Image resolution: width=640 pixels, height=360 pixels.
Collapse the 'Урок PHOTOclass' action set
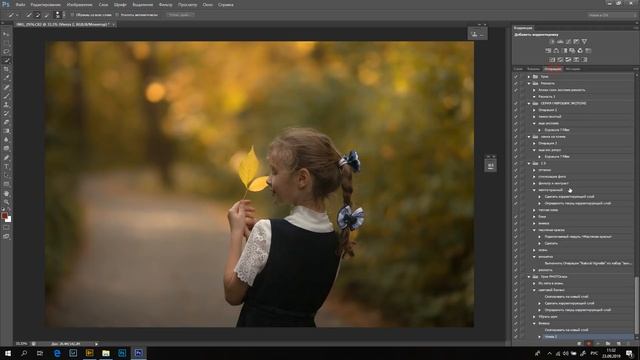(x=529, y=276)
